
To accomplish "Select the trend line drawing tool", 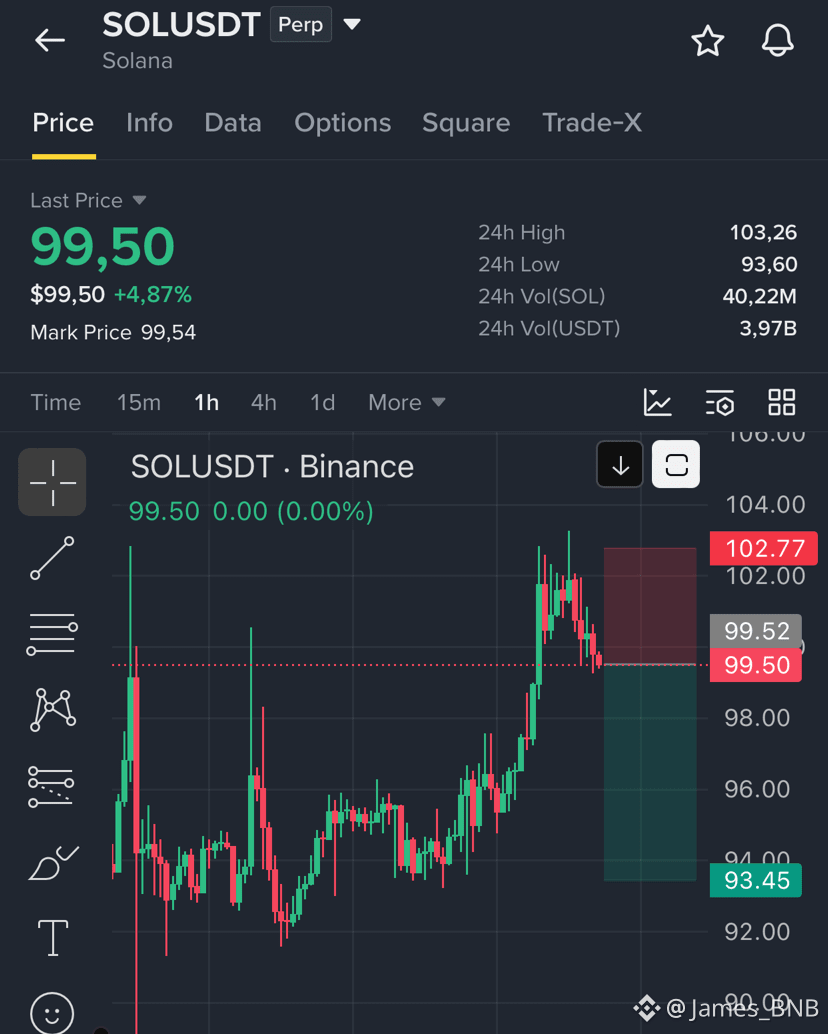I will [52, 558].
